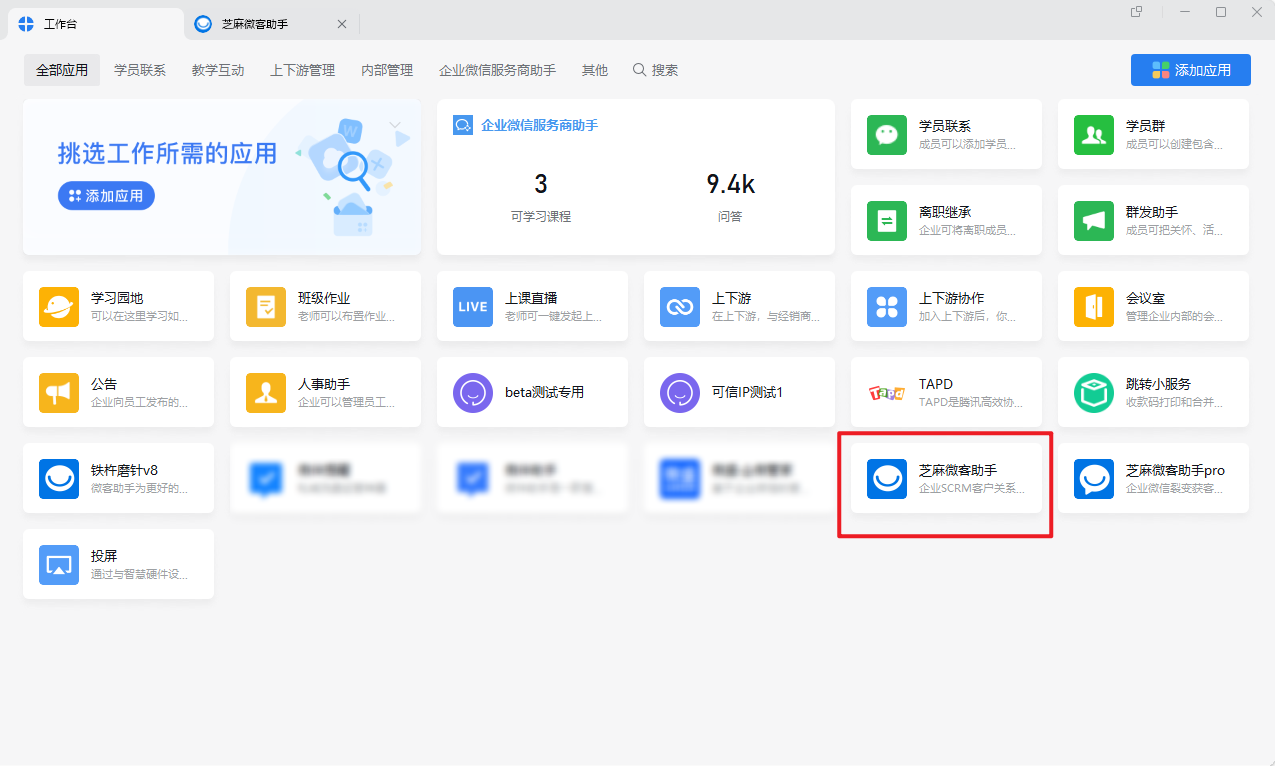Click the 搜索 search field
This screenshot has height=766, width=1275.
[x=655, y=70]
